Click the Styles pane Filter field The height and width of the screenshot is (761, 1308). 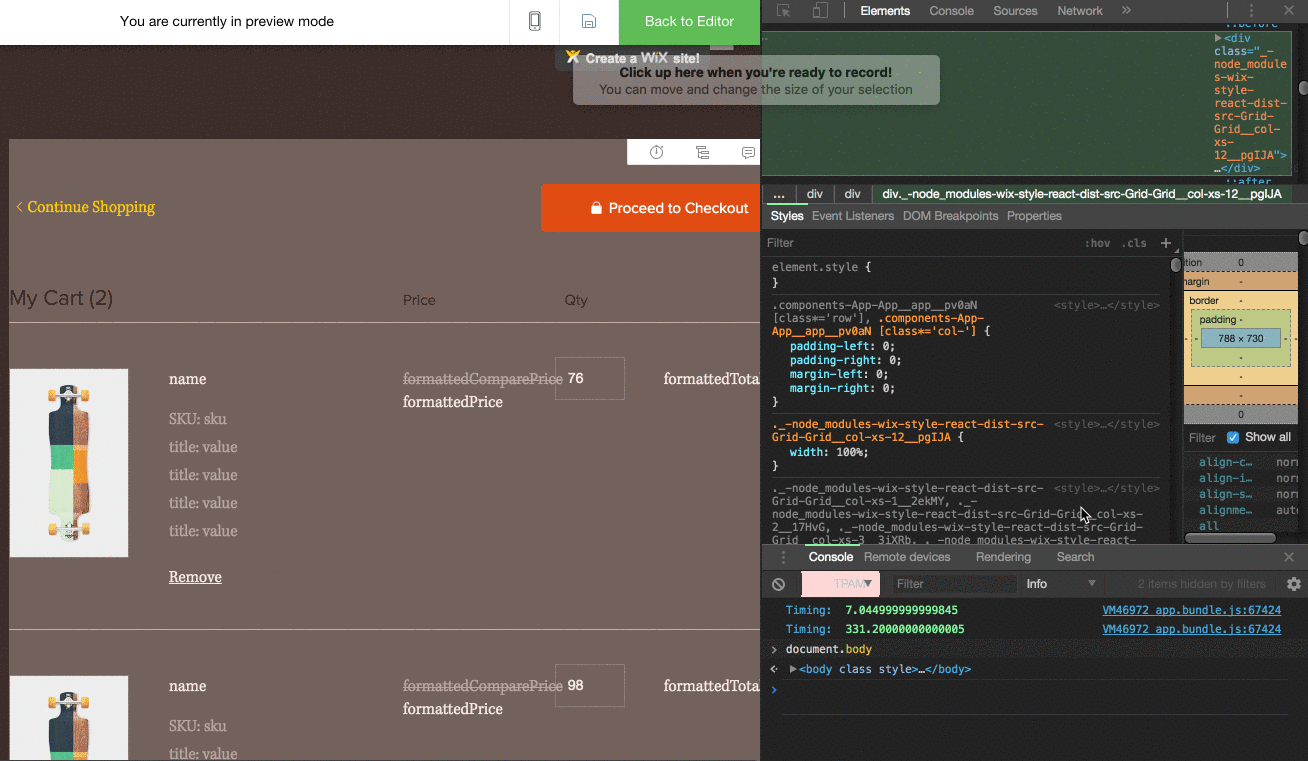click(920, 243)
